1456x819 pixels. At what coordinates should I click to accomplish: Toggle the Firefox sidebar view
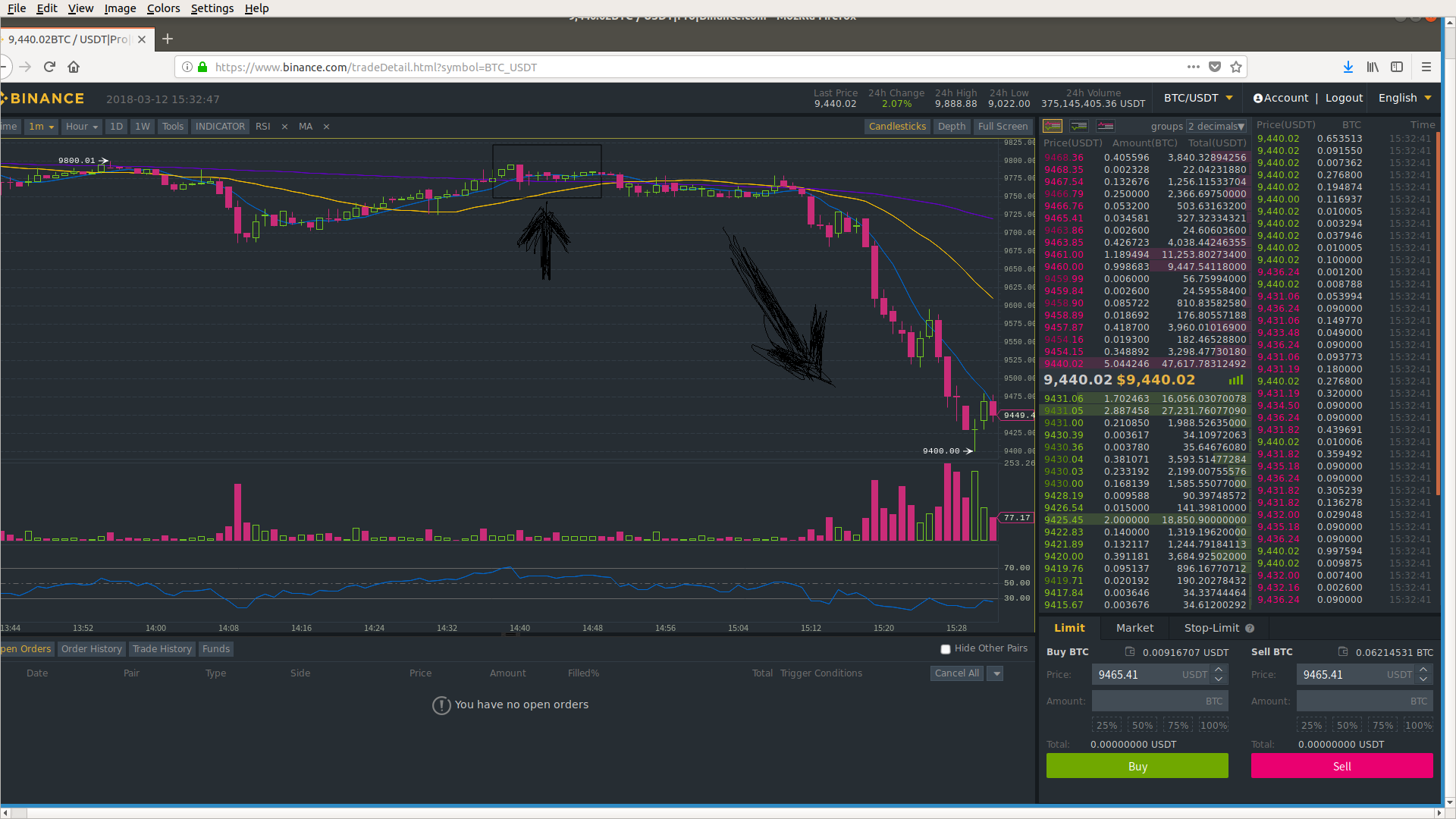(x=1397, y=67)
